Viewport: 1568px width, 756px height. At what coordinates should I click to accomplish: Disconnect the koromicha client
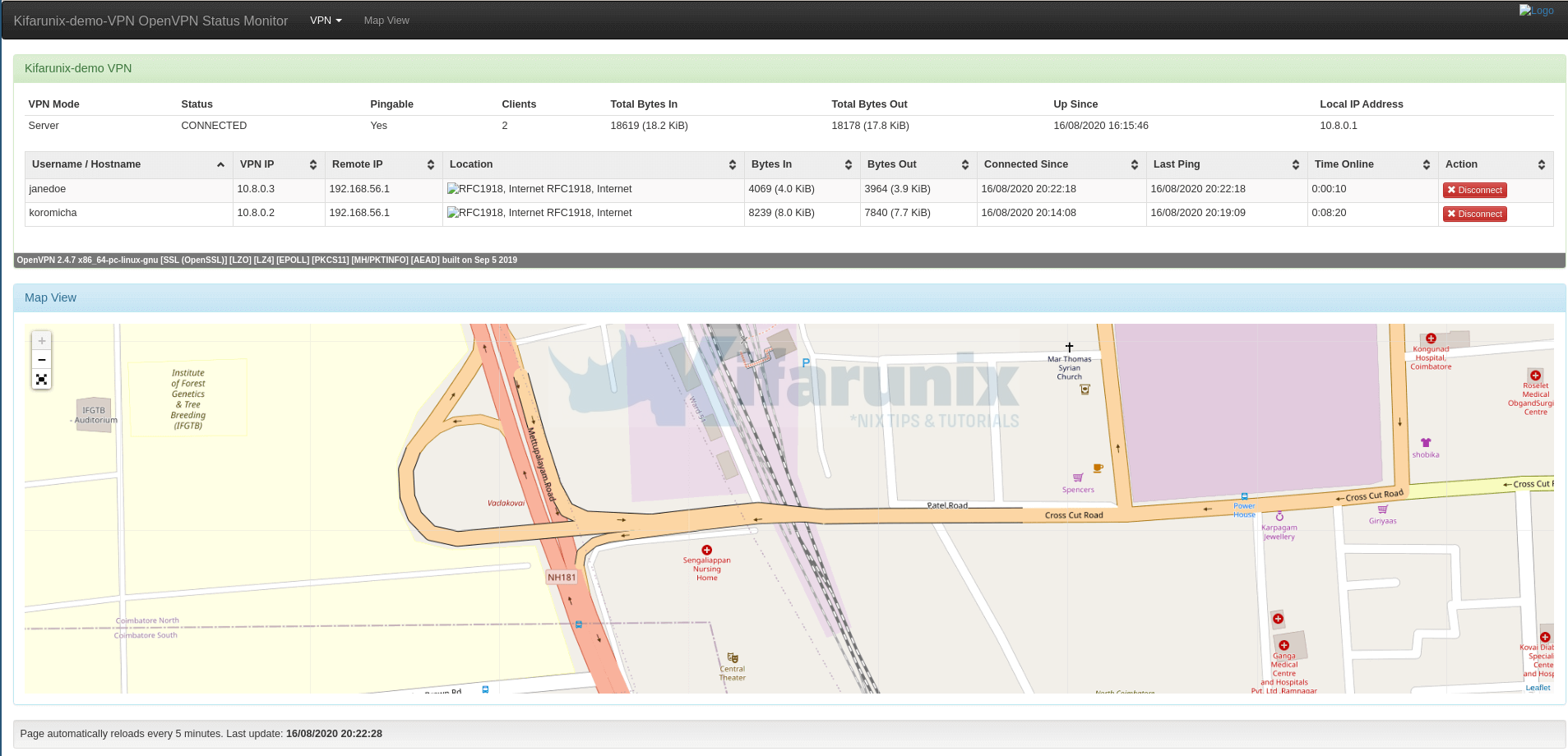coord(1474,214)
